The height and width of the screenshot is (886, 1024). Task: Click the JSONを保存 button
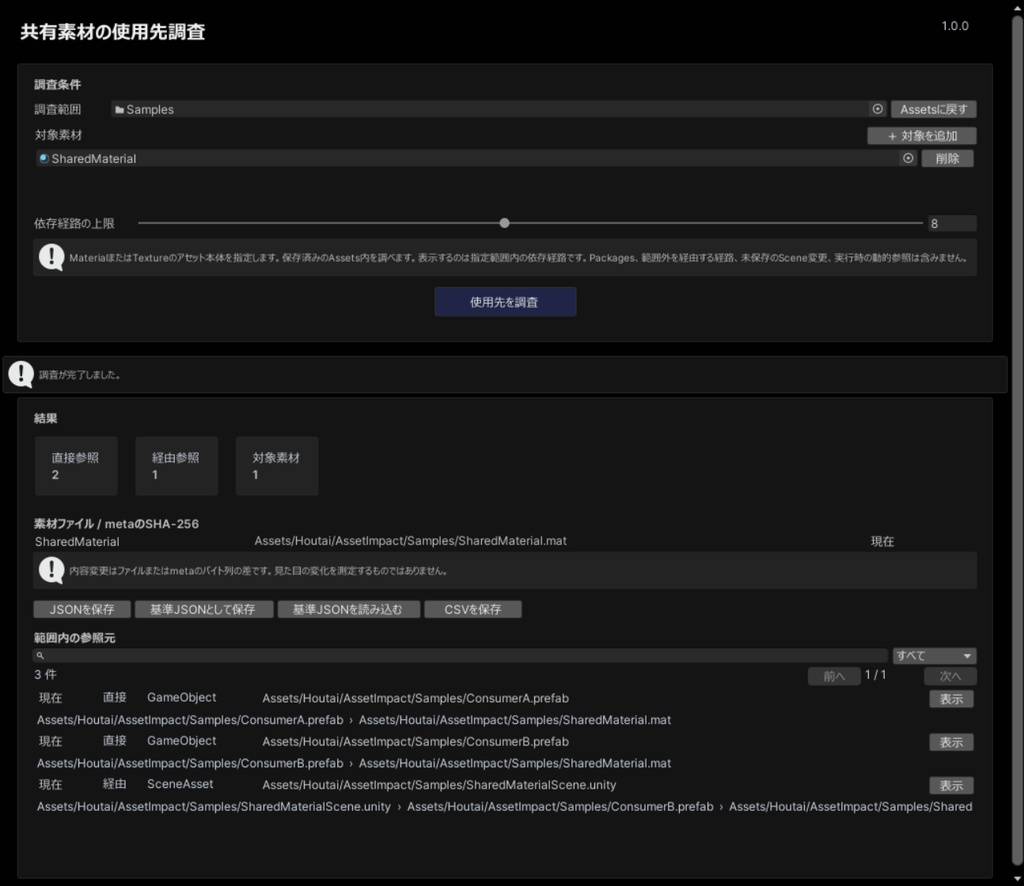[x=82, y=609]
